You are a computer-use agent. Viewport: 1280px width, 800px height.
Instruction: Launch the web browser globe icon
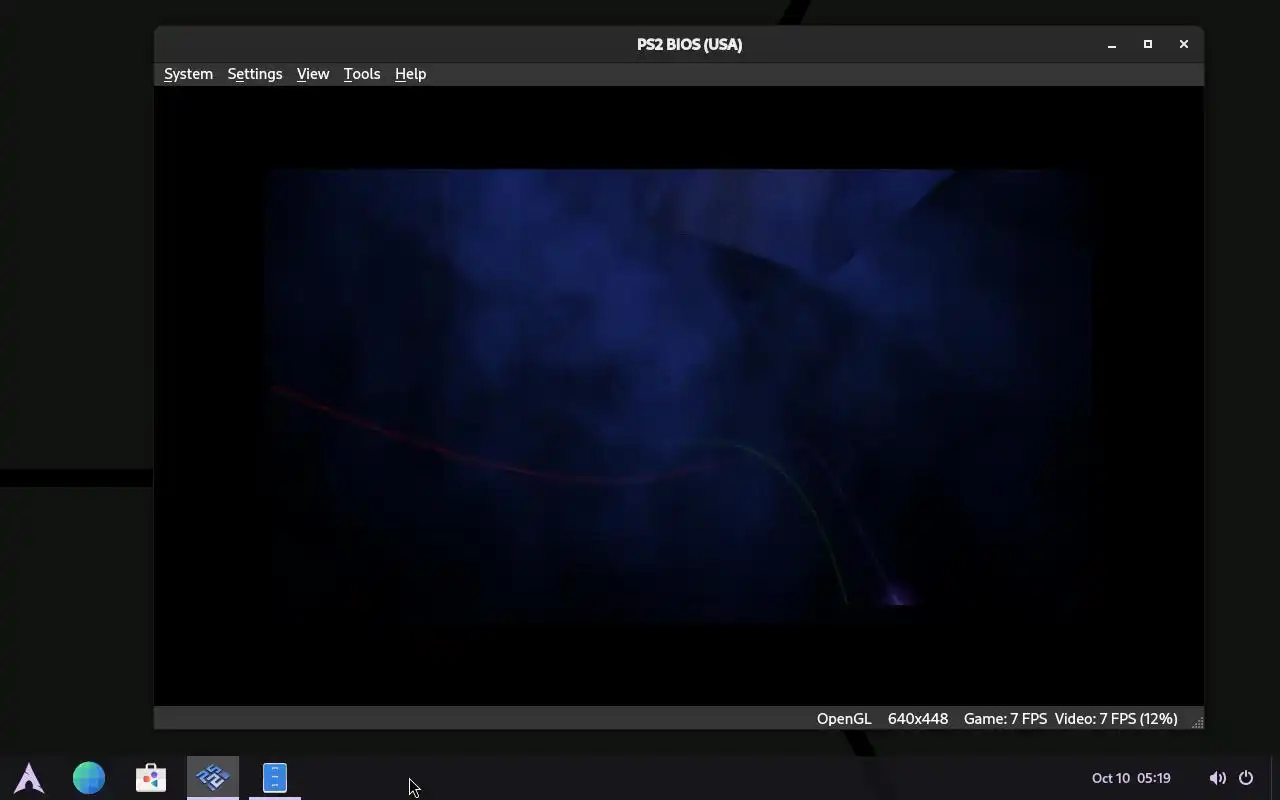coord(89,777)
